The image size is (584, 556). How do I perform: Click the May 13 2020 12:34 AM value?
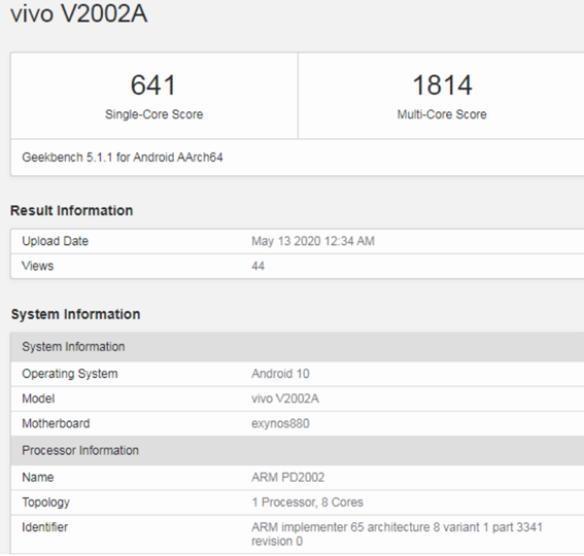(x=313, y=241)
